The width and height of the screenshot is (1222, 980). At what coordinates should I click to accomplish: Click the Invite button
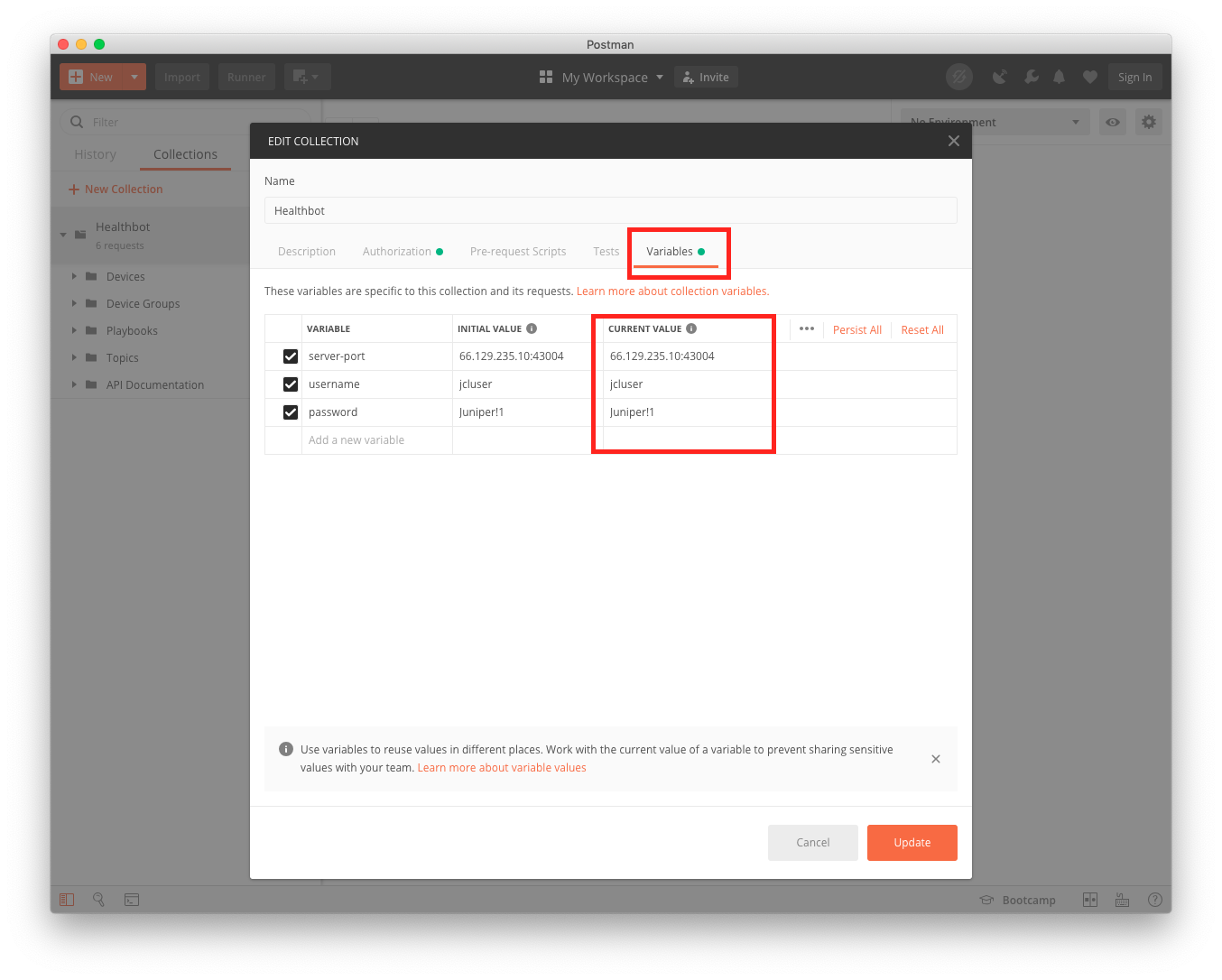(707, 77)
